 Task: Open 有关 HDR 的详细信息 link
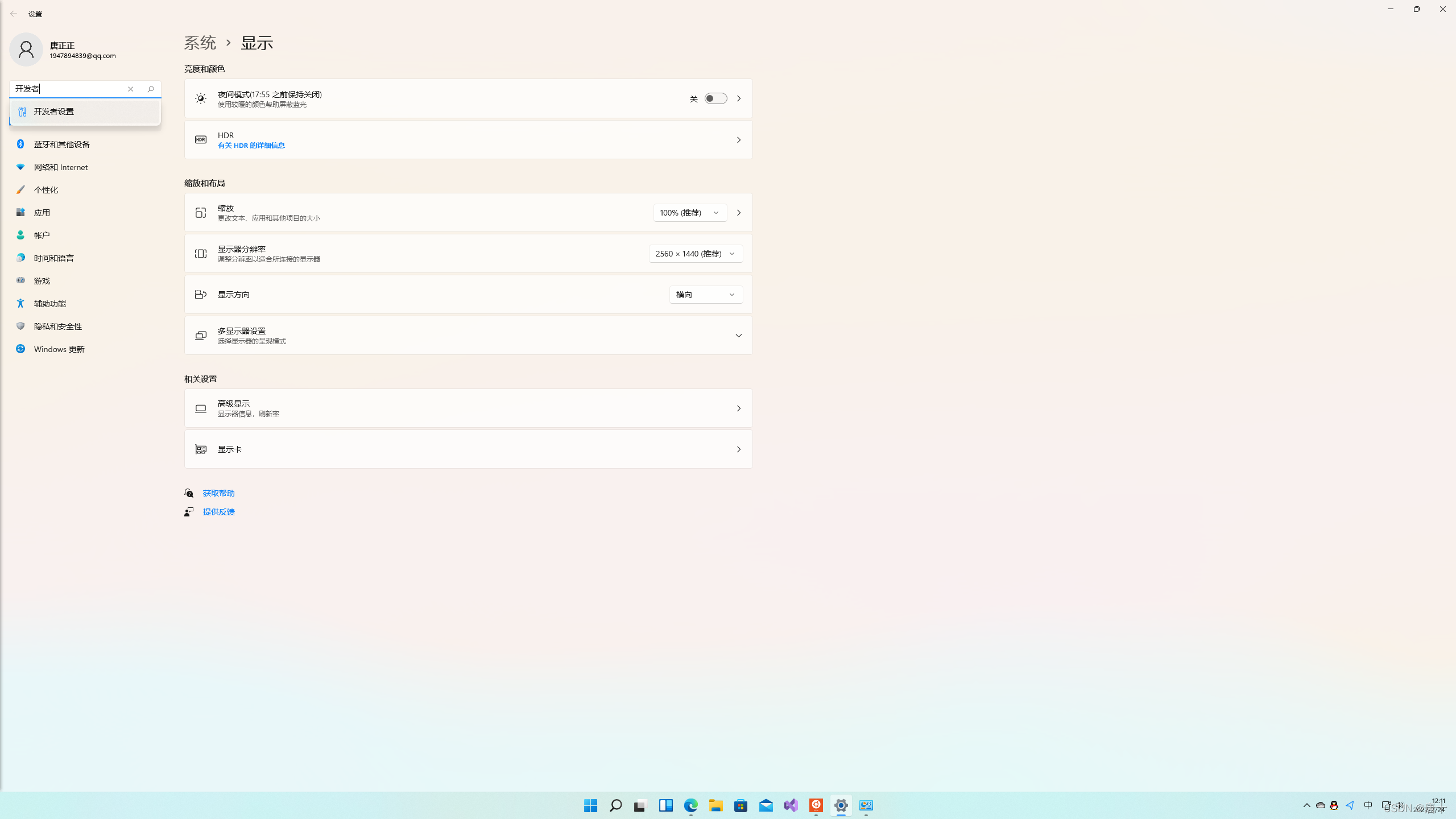251,146
